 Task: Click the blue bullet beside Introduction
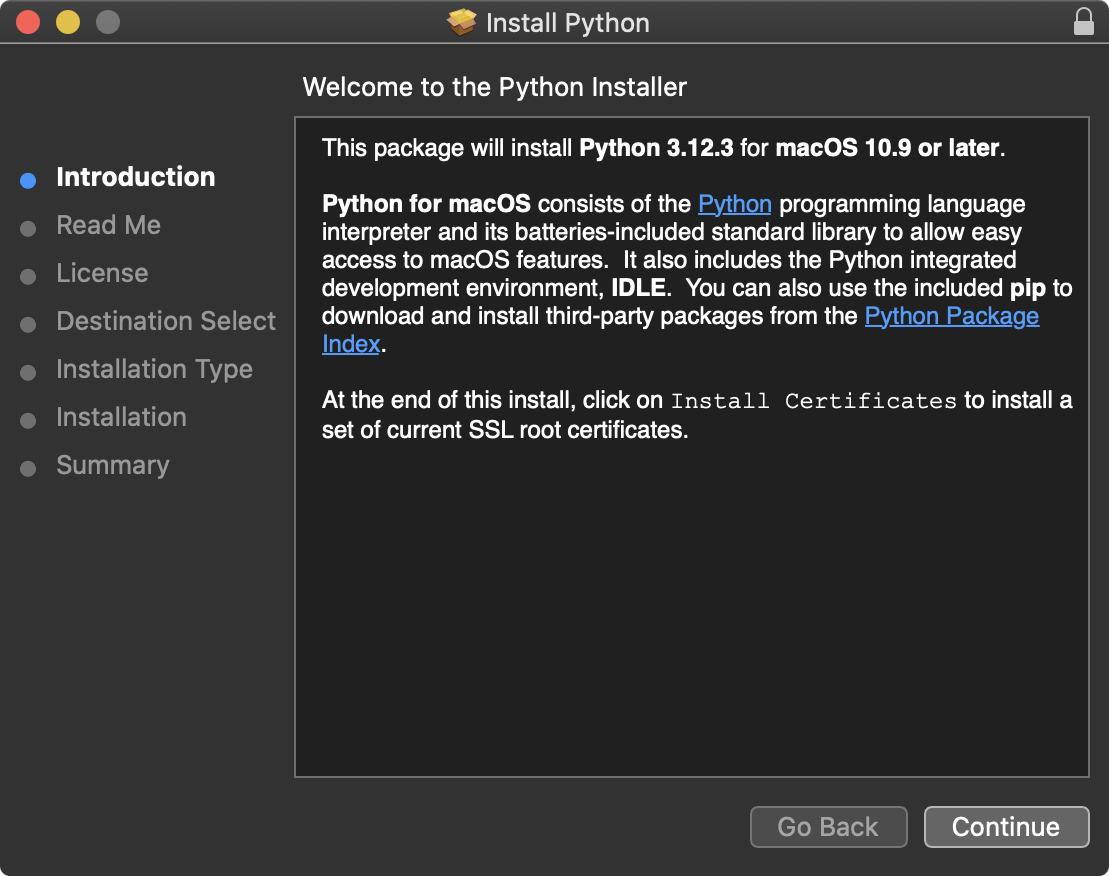(x=28, y=180)
